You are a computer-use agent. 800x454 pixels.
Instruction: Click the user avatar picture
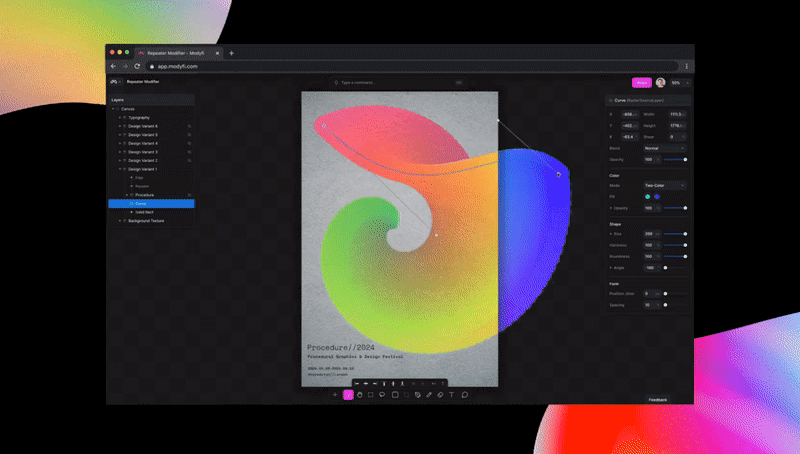pyautogui.click(x=660, y=83)
